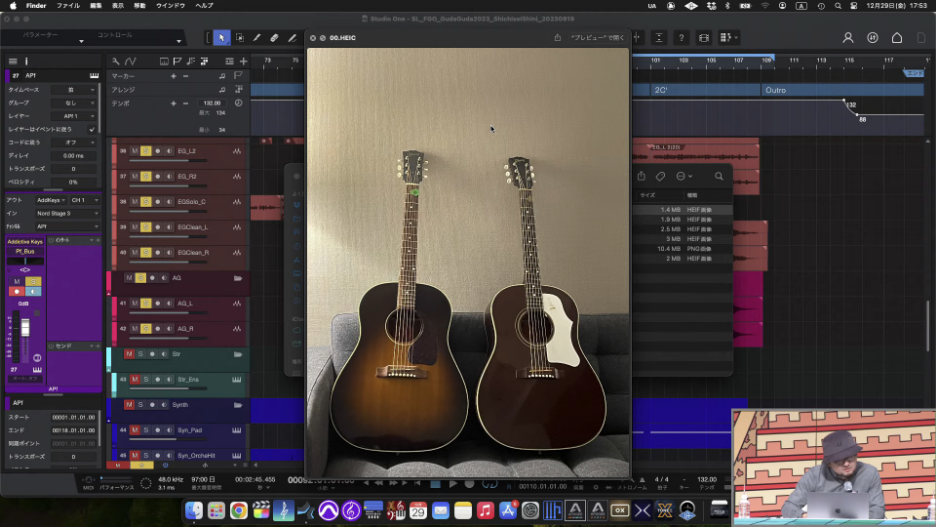The width and height of the screenshot is (936, 527).
Task: Select the Eraser tool in toolbar
Action: [275, 38]
